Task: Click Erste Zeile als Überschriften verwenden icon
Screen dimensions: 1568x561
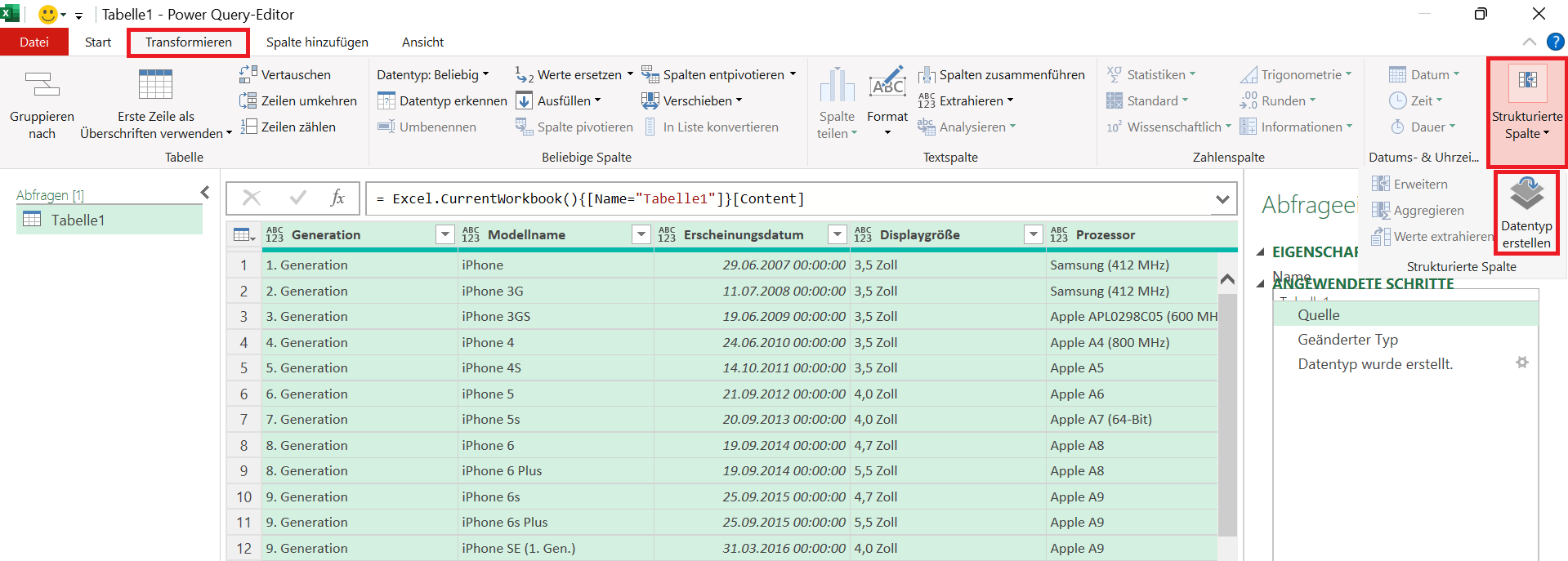Action: 155,84
